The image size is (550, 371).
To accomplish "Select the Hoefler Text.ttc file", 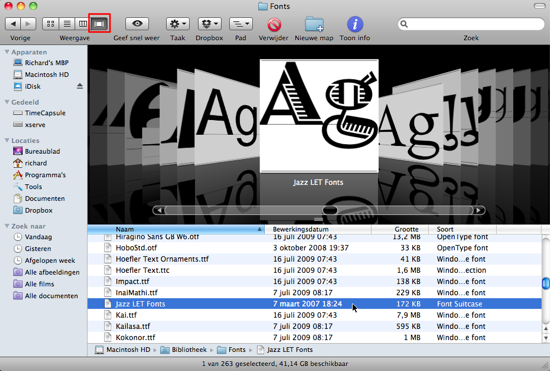I will pos(315,270).
